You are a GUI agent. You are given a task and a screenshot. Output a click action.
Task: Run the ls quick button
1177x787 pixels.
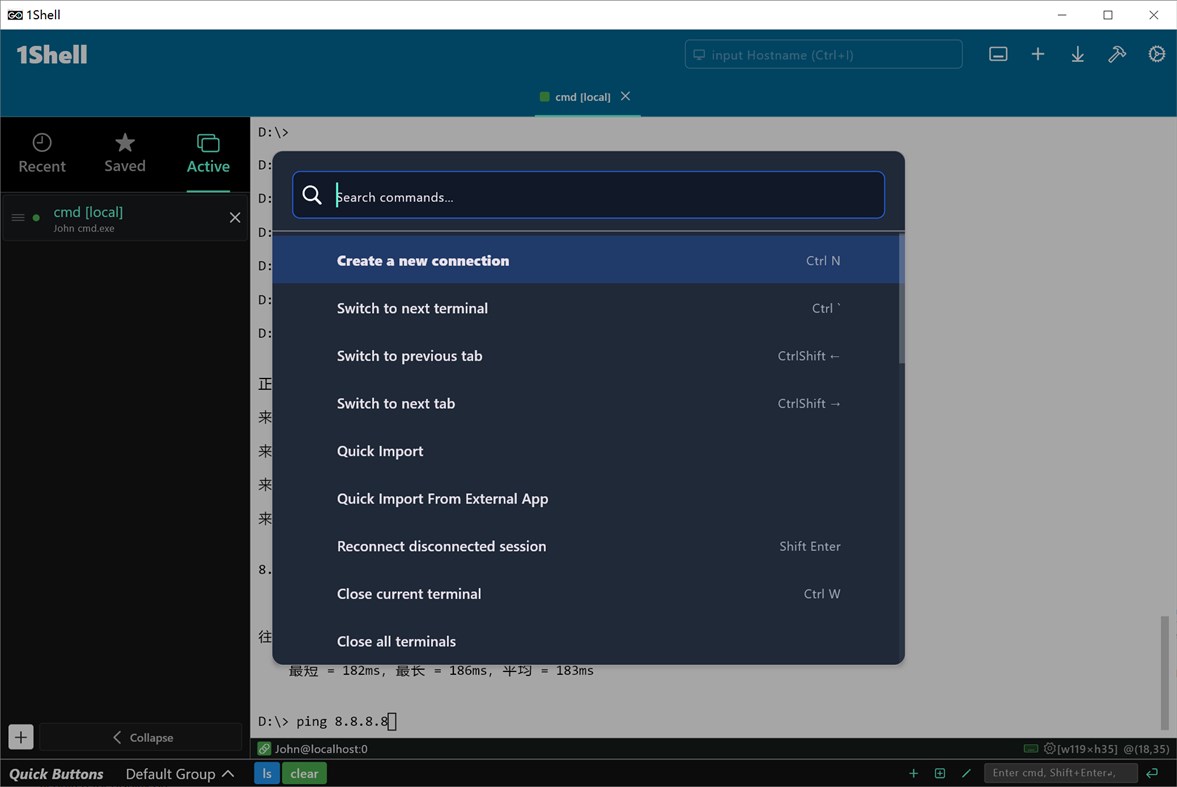[x=266, y=773]
